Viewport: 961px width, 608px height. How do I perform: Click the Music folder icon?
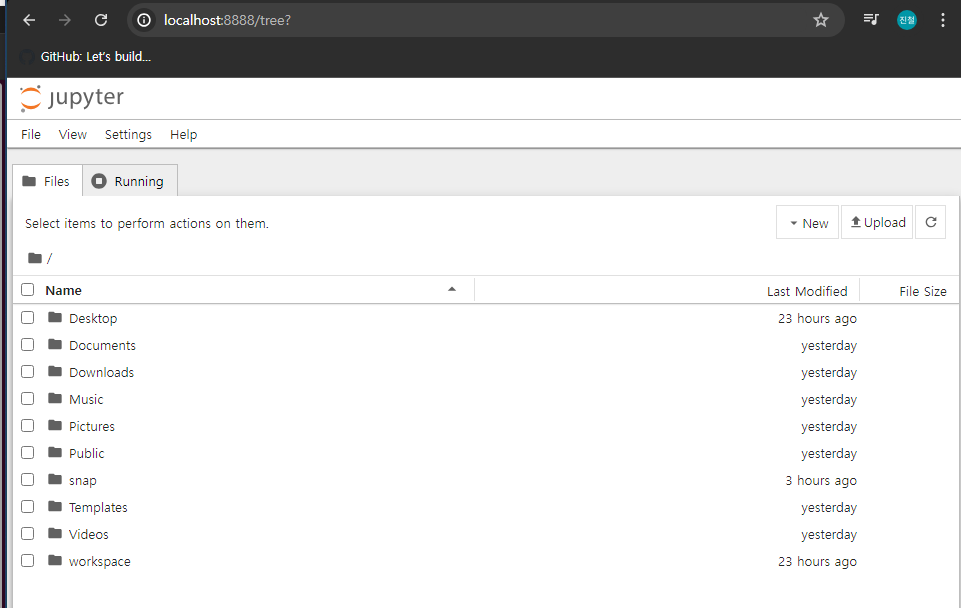click(55, 398)
